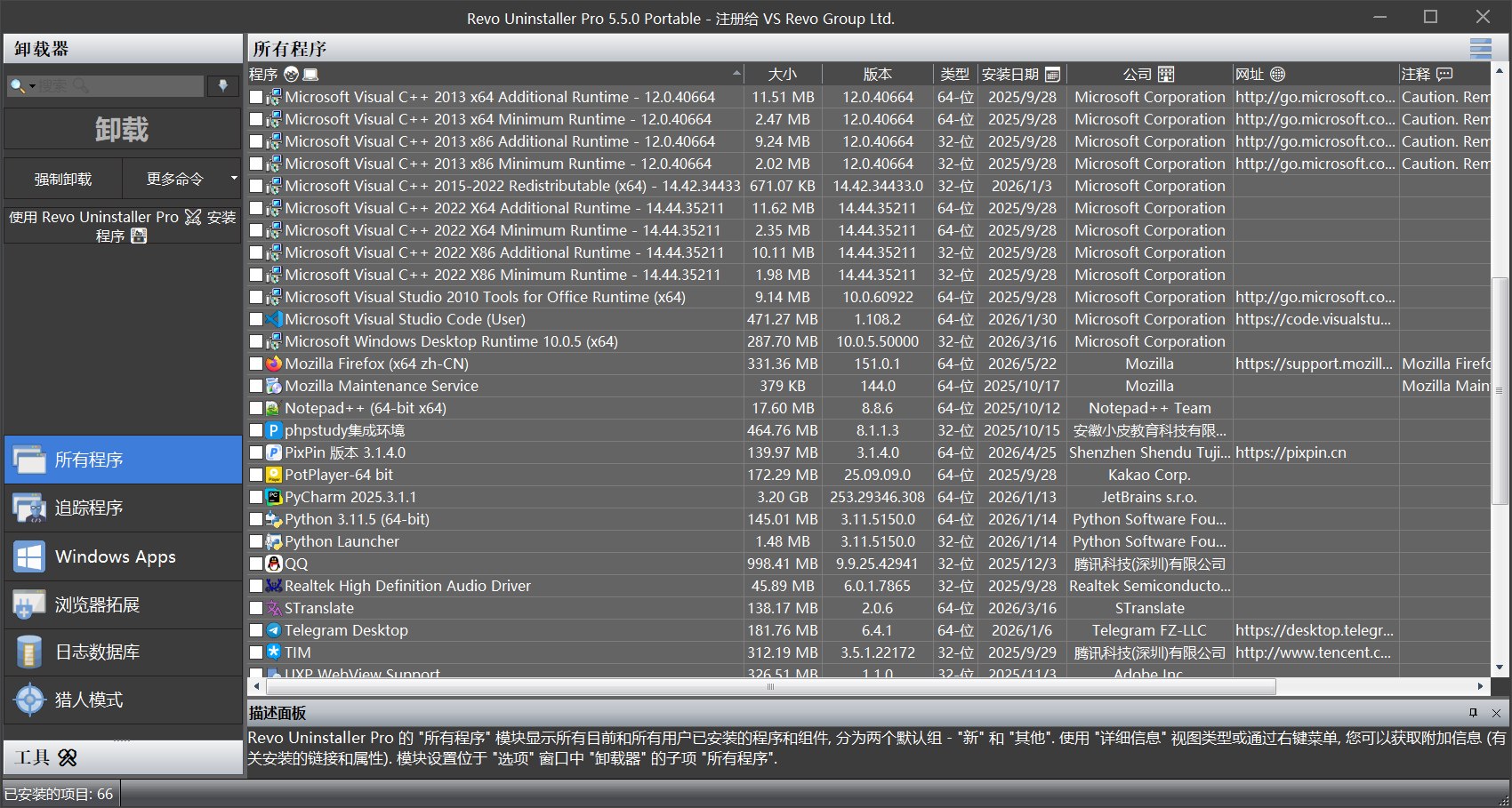The height and width of the screenshot is (808, 1512).
Task: Click the Realtek Audio Driver icon
Action: (274, 586)
